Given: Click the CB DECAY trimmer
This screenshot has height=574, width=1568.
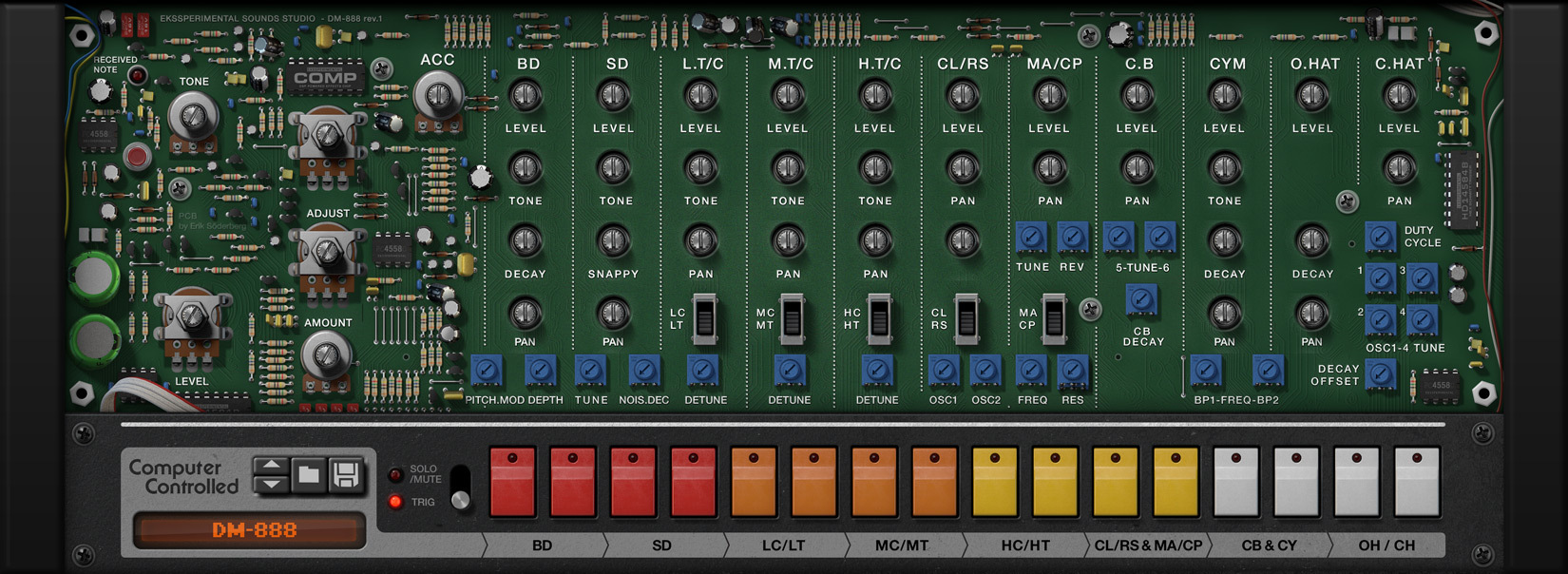Looking at the screenshot, I should tap(1141, 300).
